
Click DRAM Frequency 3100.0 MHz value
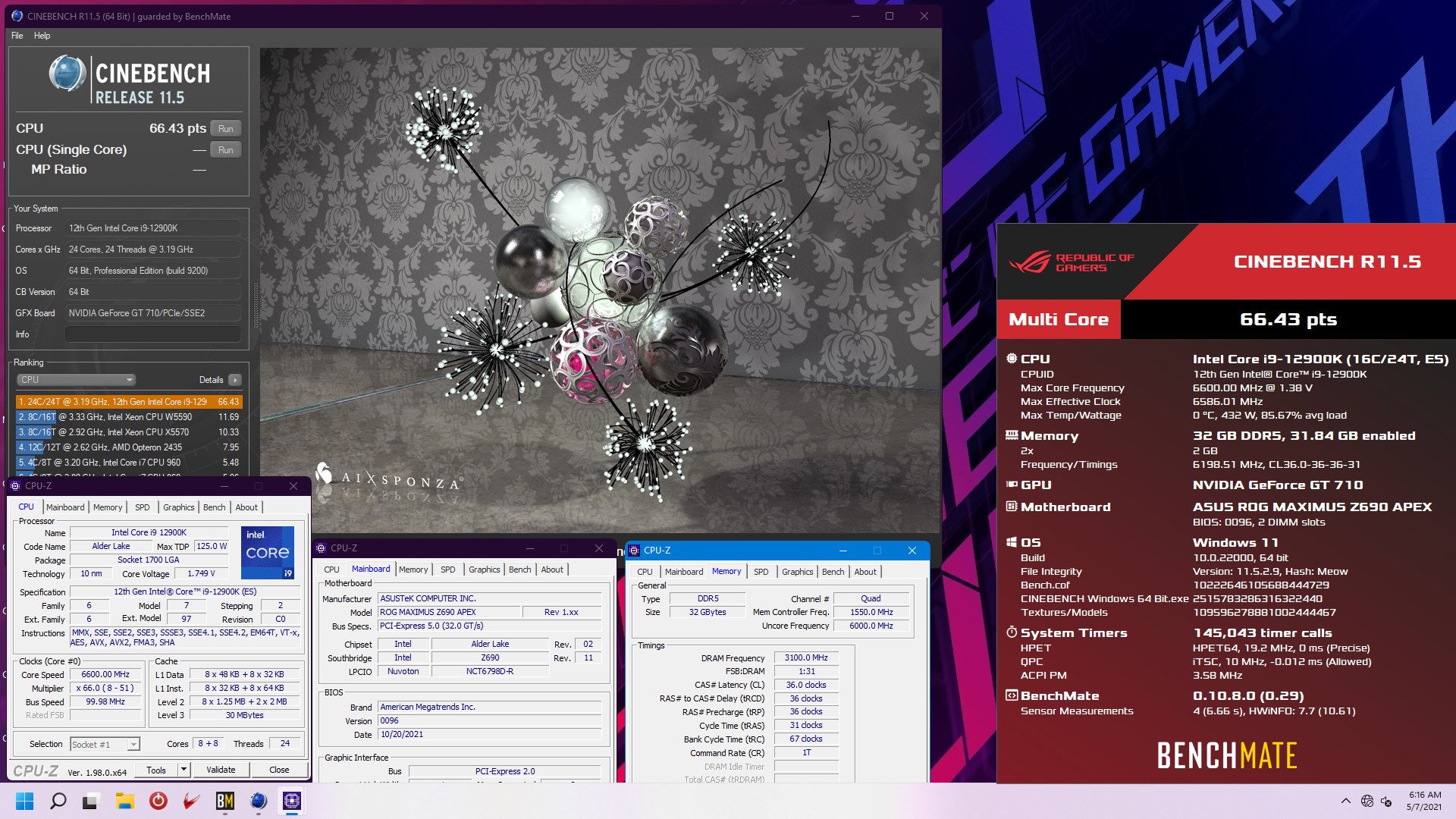[806, 658]
